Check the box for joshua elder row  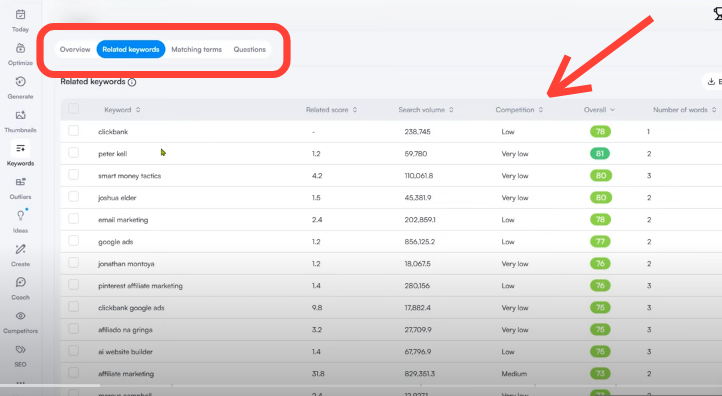73,197
